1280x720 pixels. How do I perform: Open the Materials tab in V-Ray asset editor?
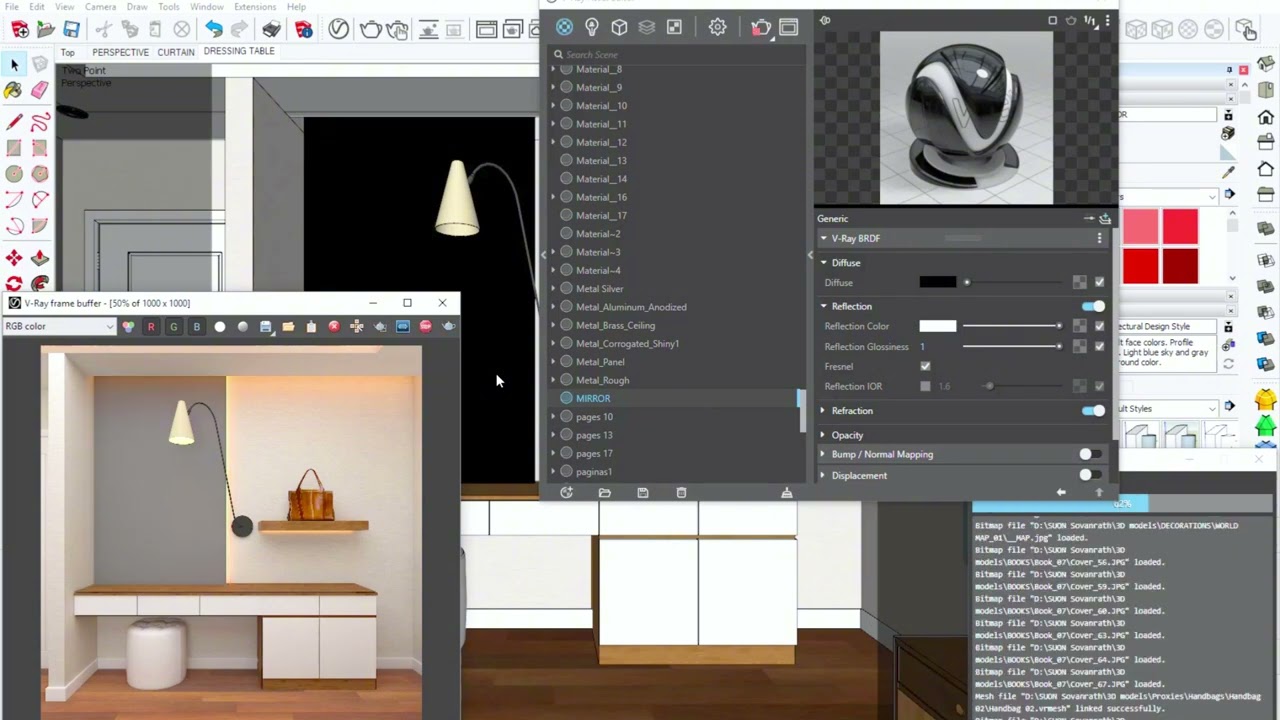pos(565,27)
